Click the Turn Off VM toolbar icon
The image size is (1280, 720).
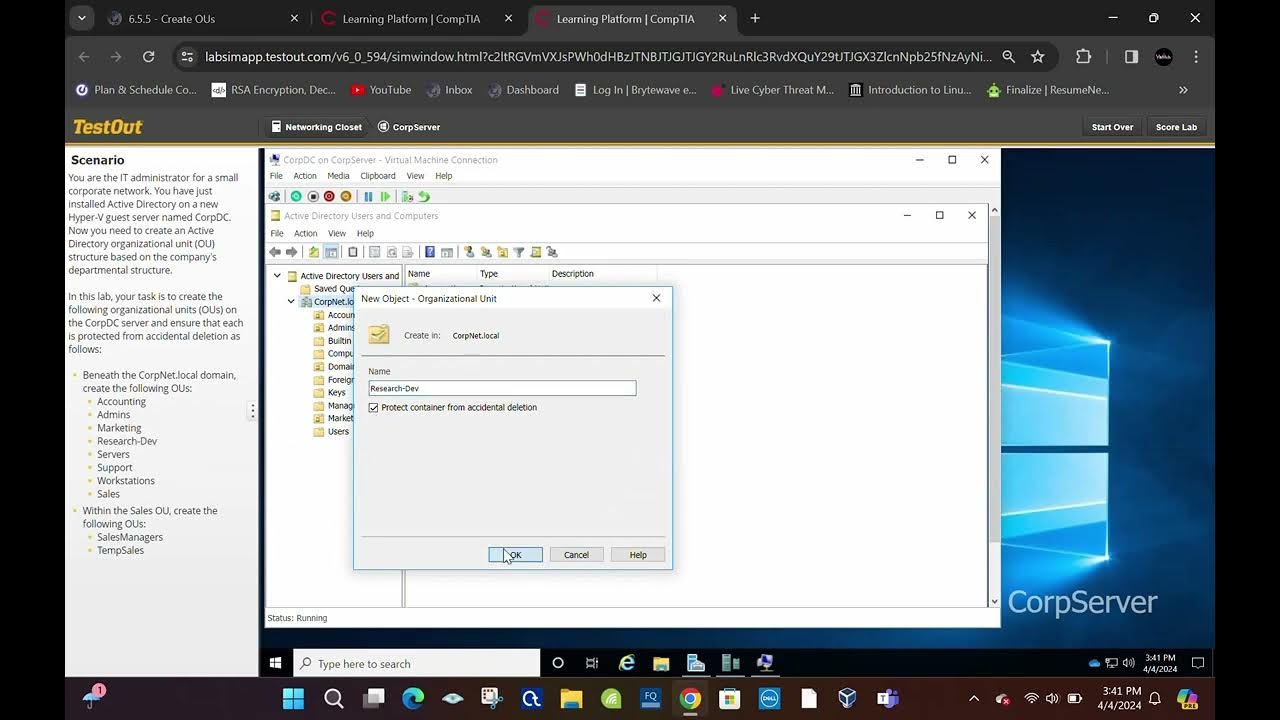coord(313,196)
